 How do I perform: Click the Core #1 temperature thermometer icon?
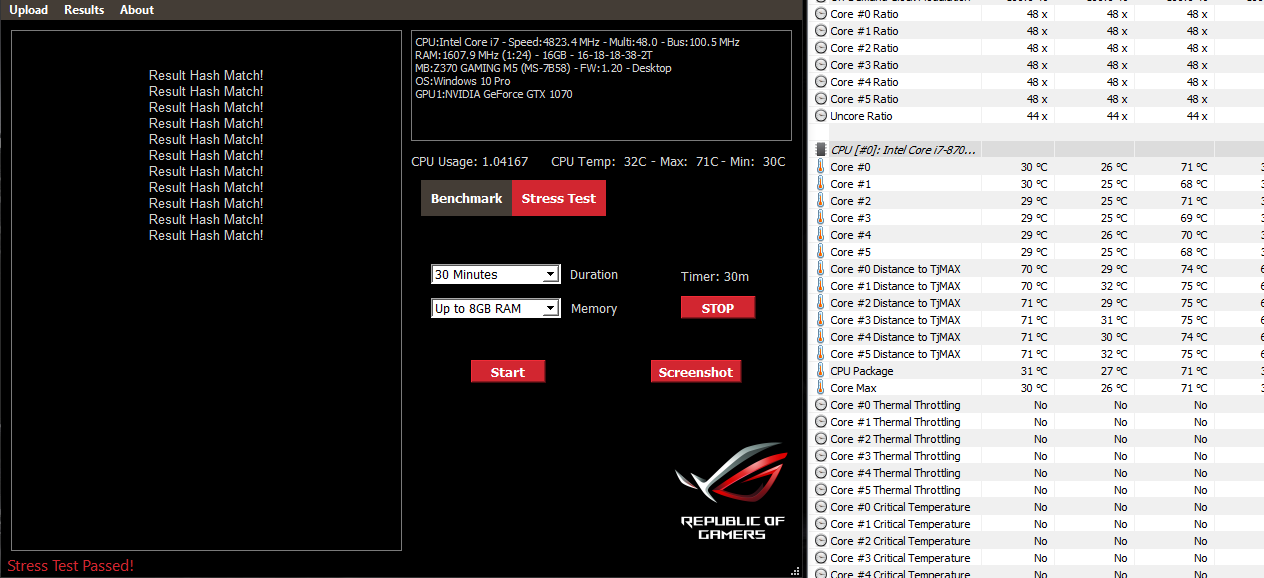tap(821, 184)
